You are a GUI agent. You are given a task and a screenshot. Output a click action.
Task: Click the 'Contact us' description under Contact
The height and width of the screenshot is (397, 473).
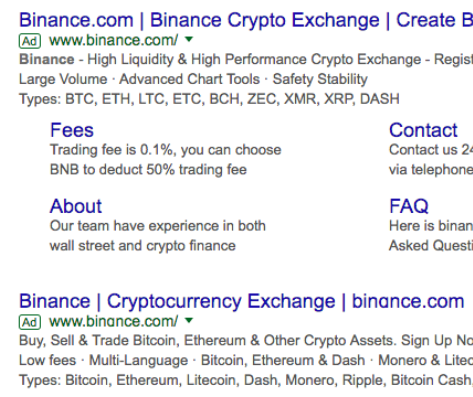point(431,160)
